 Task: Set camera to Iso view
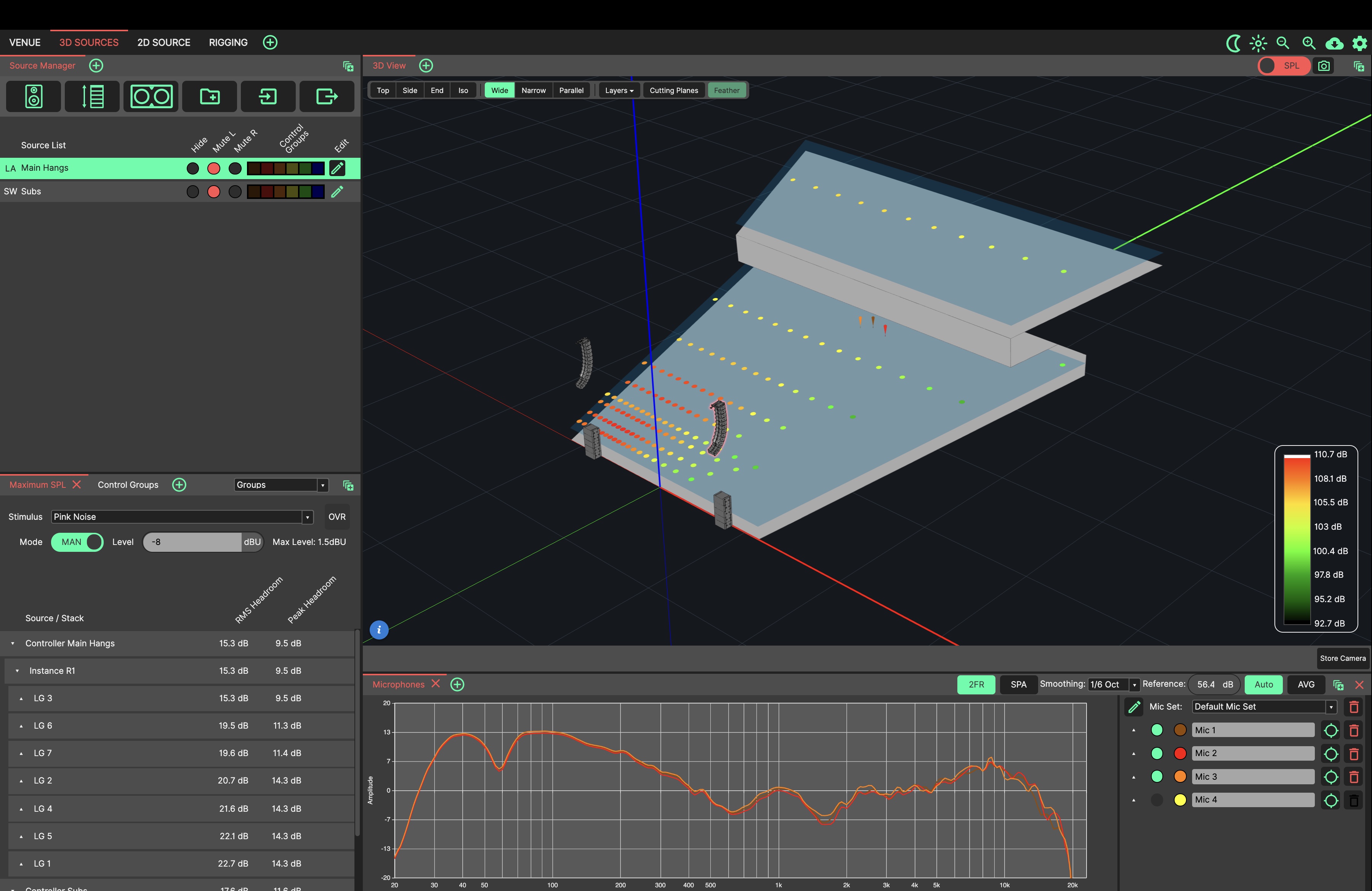(x=463, y=90)
